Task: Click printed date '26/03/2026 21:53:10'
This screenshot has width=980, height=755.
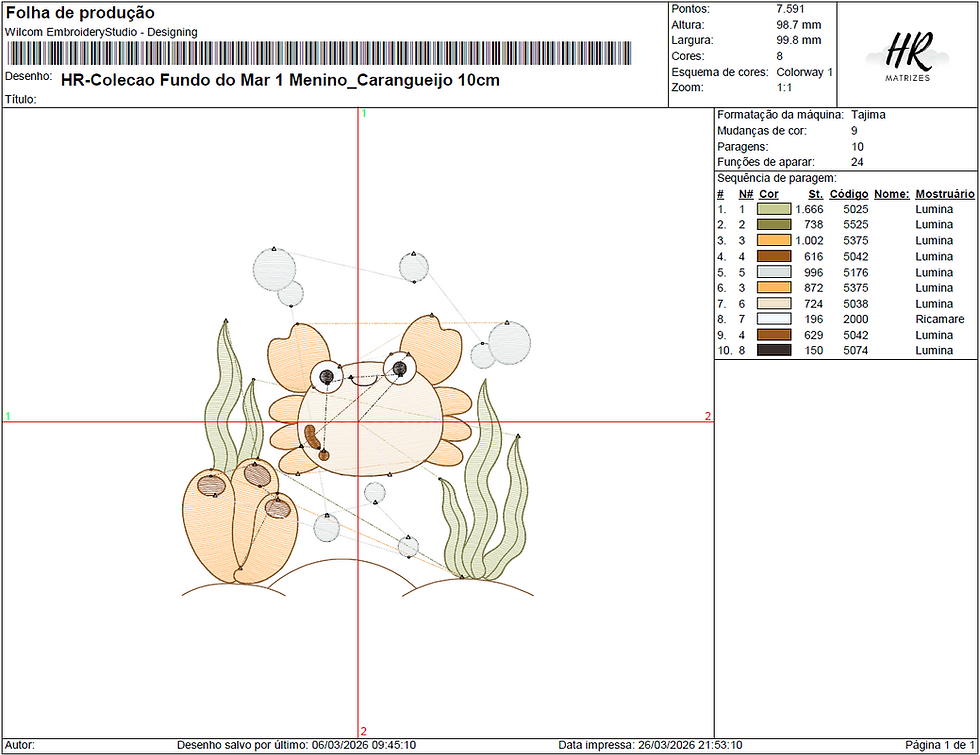Action: pos(690,745)
